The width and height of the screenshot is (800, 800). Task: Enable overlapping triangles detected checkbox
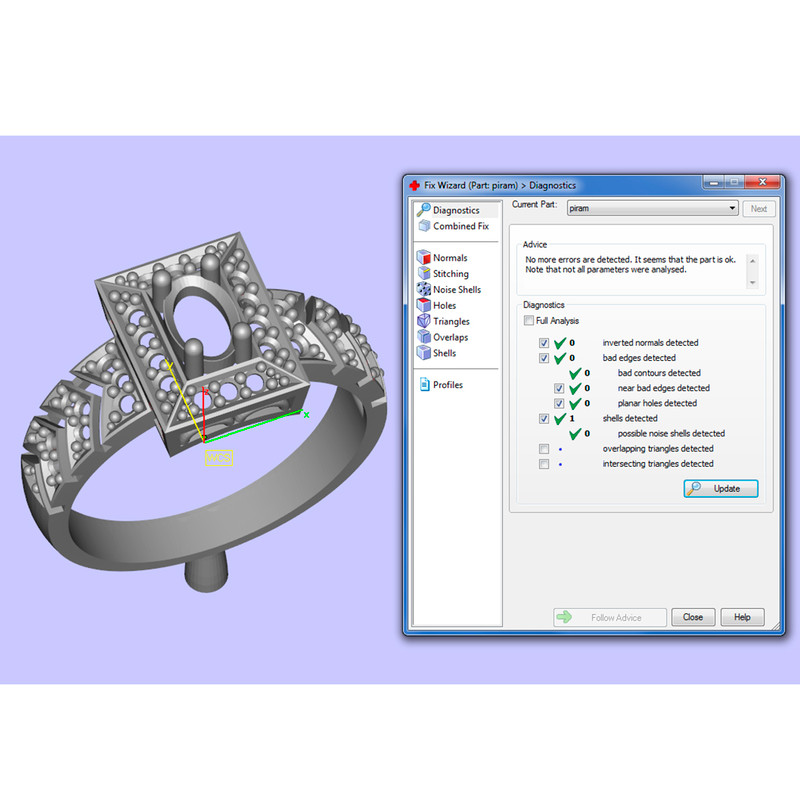(x=544, y=449)
